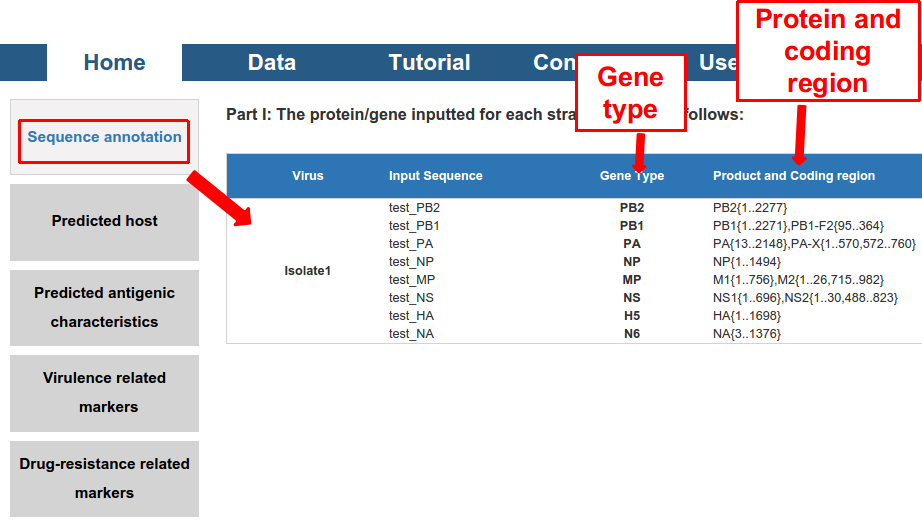Click the H5 gene type value
The height and width of the screenshot is (523, 922).
coord(631,316)
